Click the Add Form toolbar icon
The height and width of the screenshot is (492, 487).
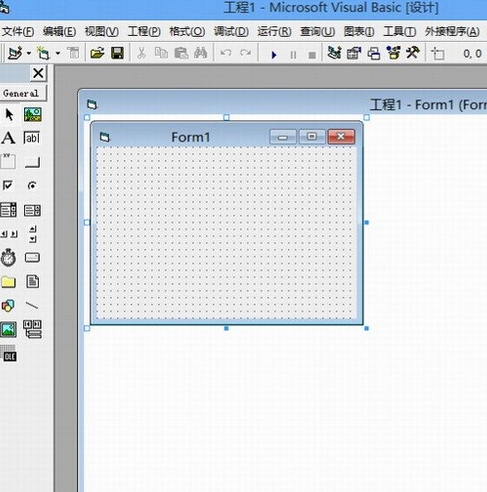[x=43, y=53]
